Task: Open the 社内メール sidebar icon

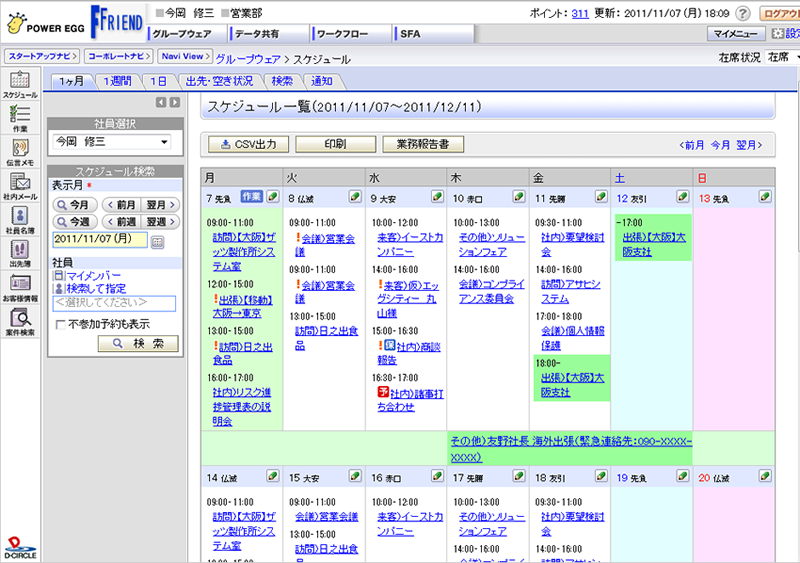Action: point(20,186)
